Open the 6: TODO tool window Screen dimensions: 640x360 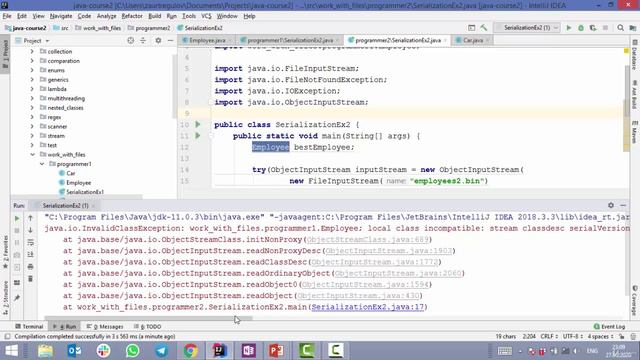tap(147, 327)
